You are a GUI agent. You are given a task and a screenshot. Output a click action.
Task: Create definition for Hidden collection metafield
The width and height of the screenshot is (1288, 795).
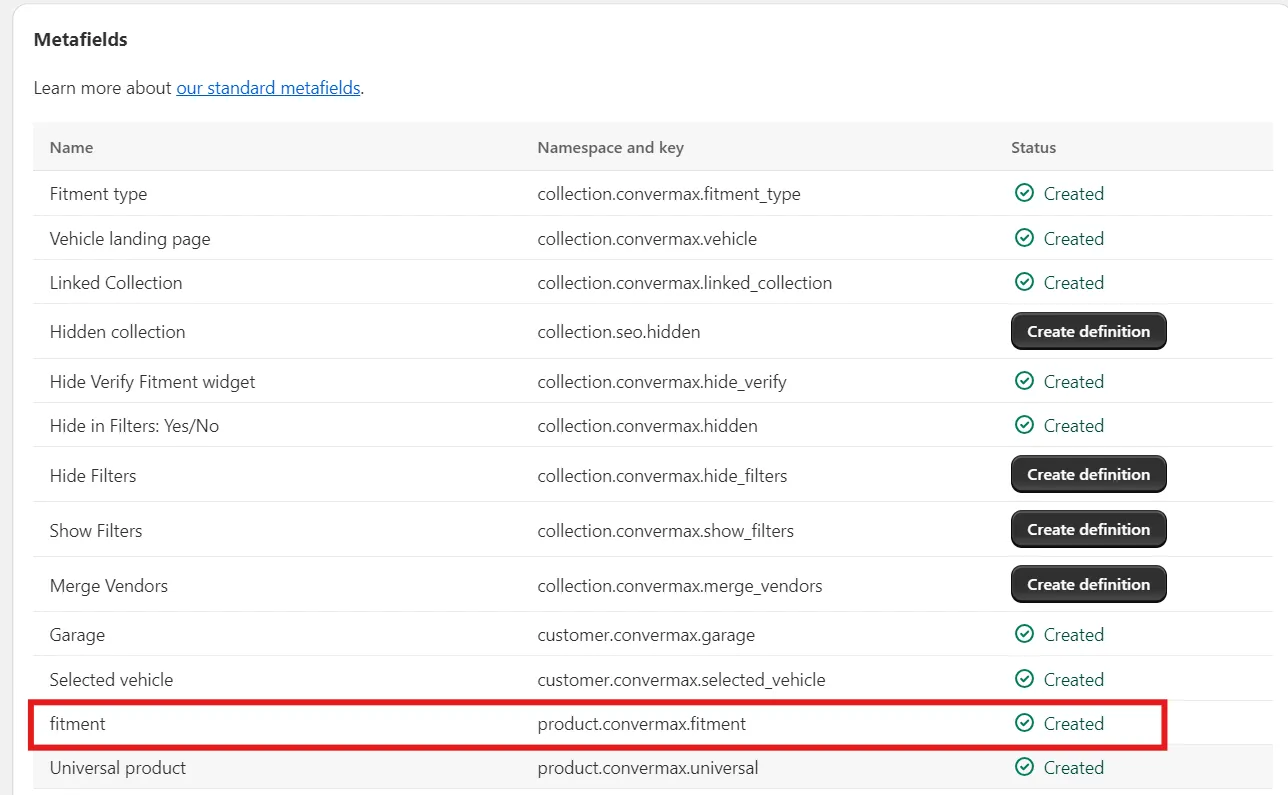tap(1088, 331)
